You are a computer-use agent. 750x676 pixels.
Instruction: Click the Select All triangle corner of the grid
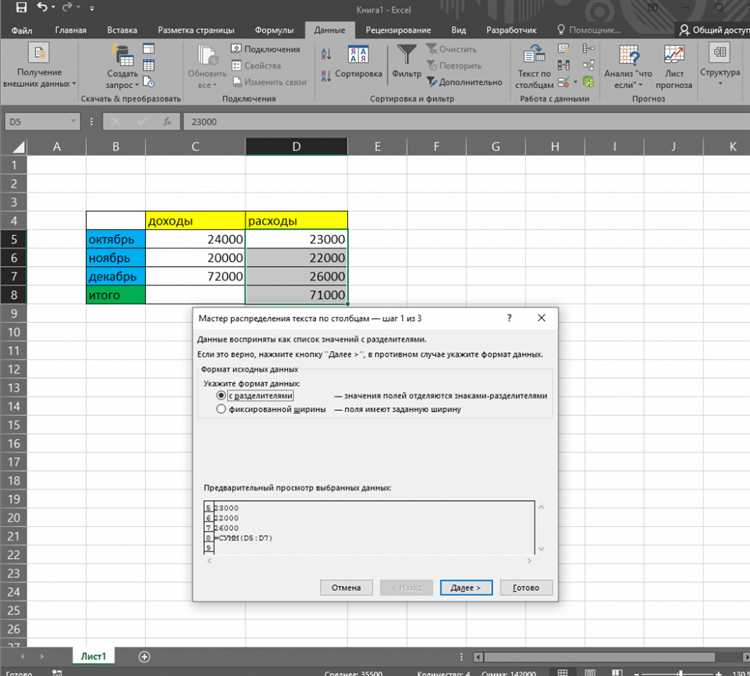click(18, 146)
